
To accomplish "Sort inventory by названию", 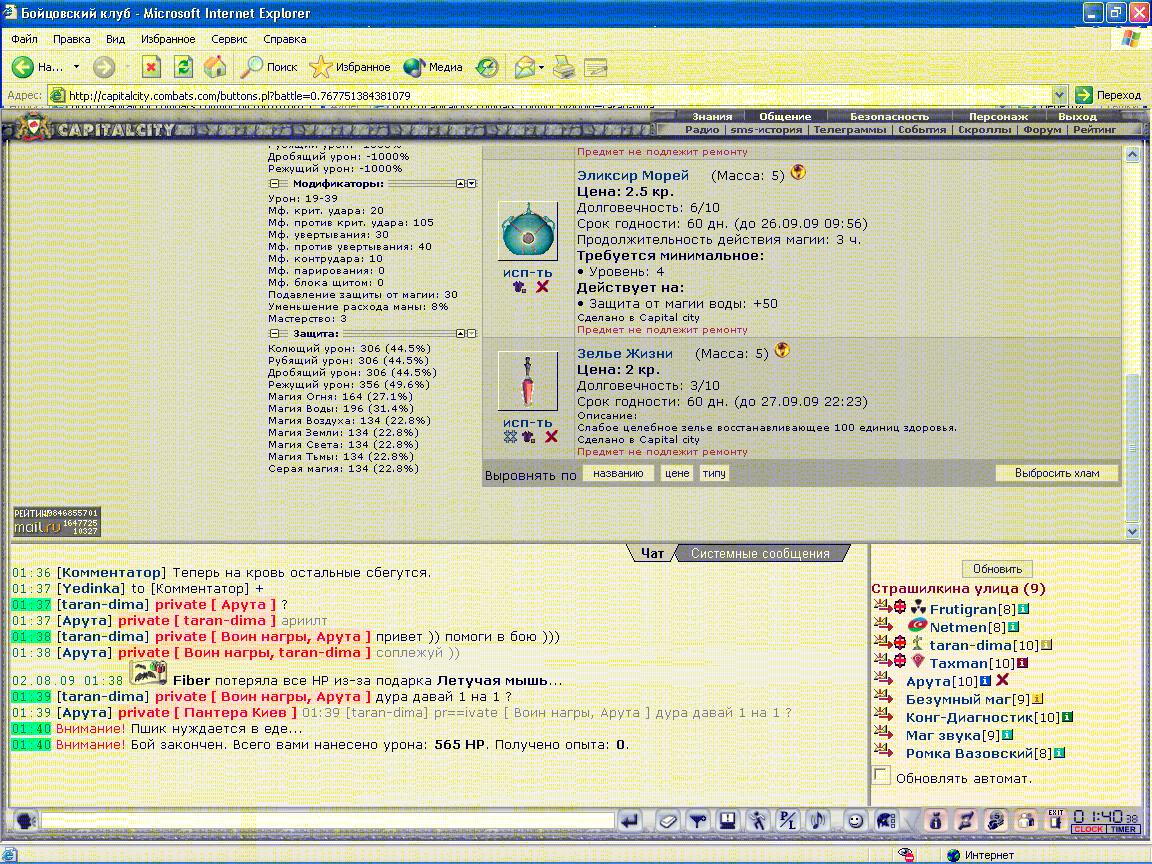I will click(618, 473).
